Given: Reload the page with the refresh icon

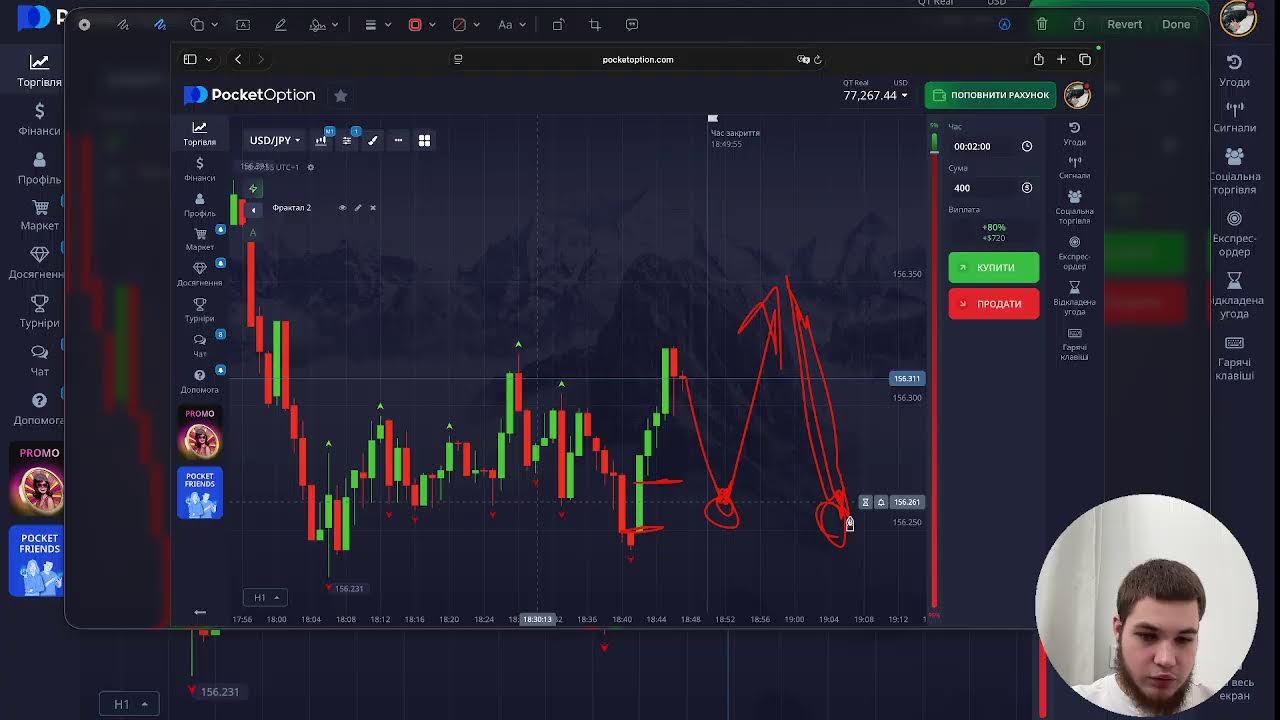Looking at the screenshot, I should tap(818, 59).
